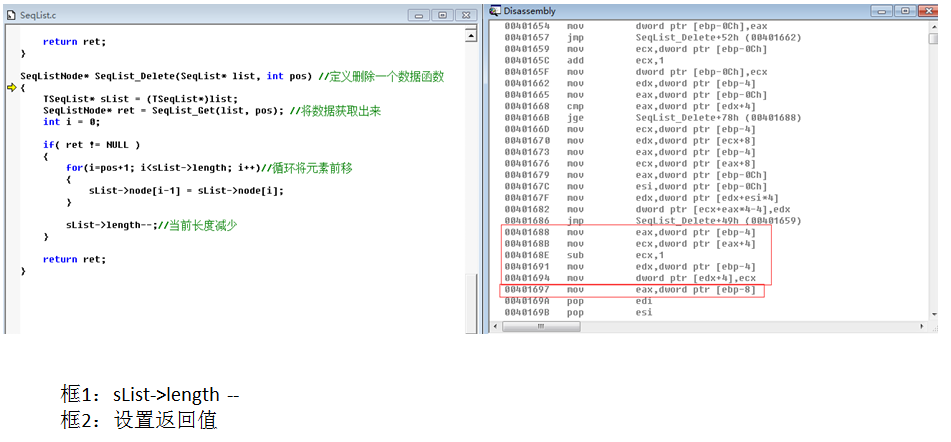This screenshot has width=951, height=442.
Task: Click the 'SeqList_Get(list, pos)' code line
Action: pyautogui.click(x=212, y=110)
